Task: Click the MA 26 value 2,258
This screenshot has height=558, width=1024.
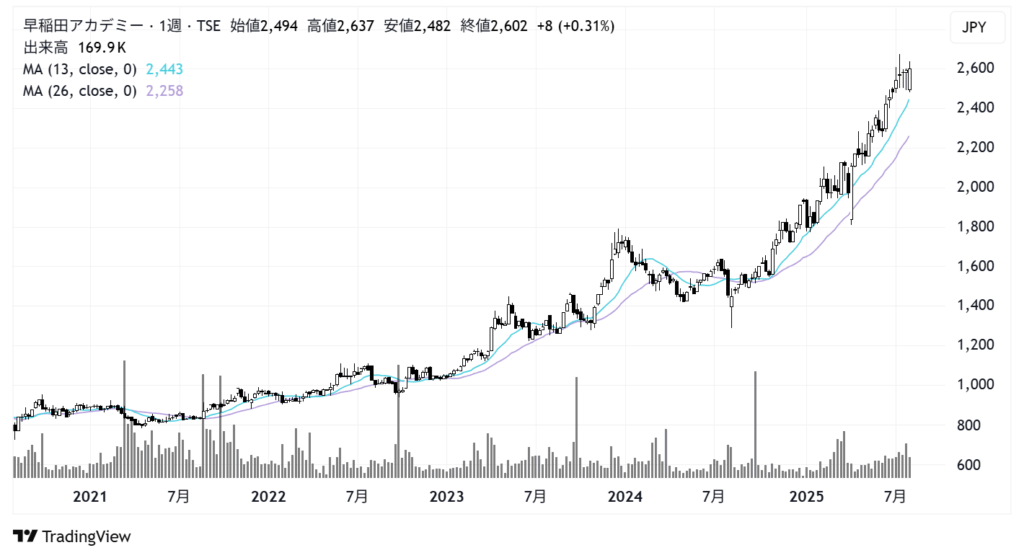Action: [165, 91]
